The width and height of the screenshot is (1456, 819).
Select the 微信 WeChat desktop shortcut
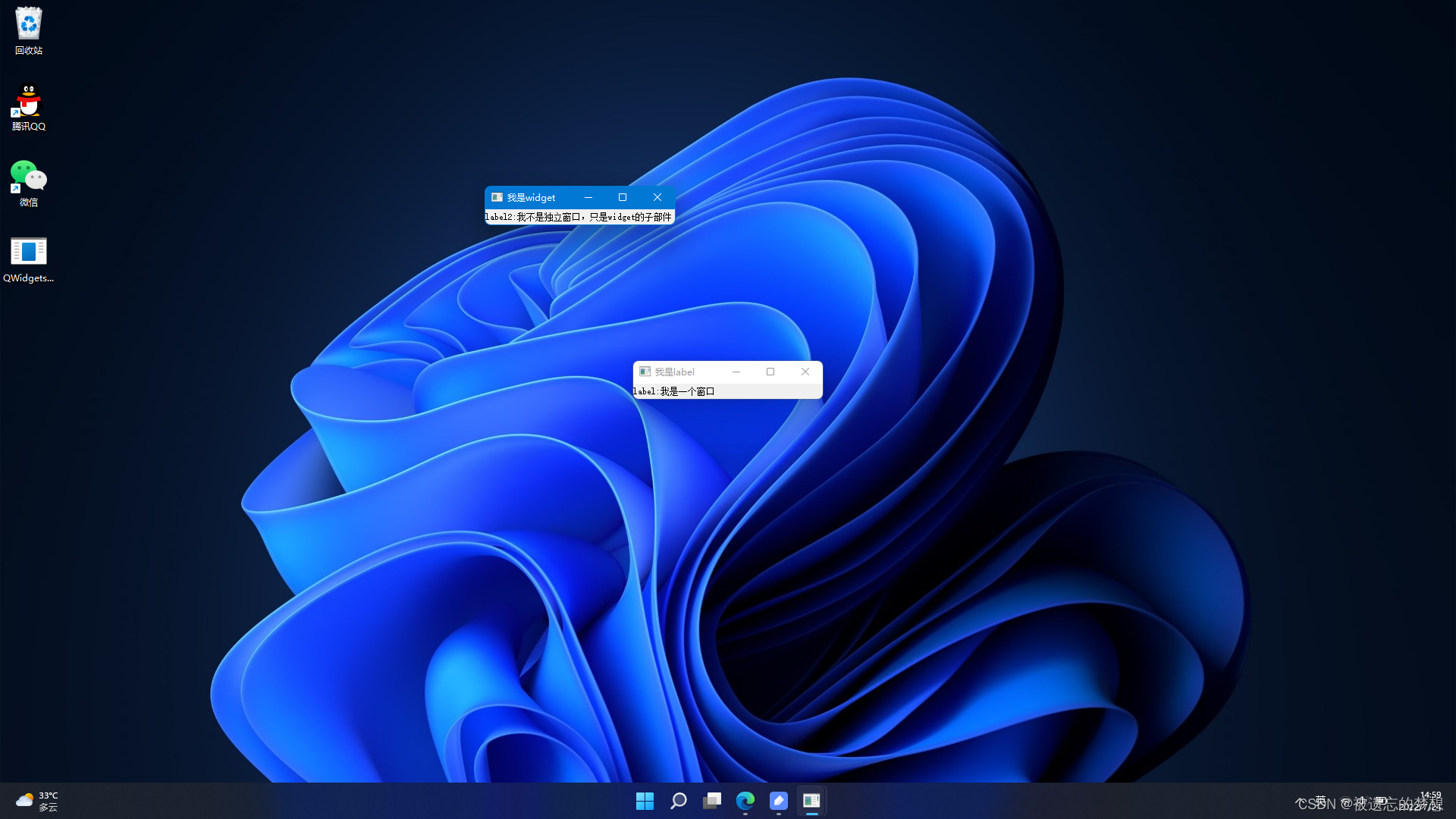click(29, 183)
